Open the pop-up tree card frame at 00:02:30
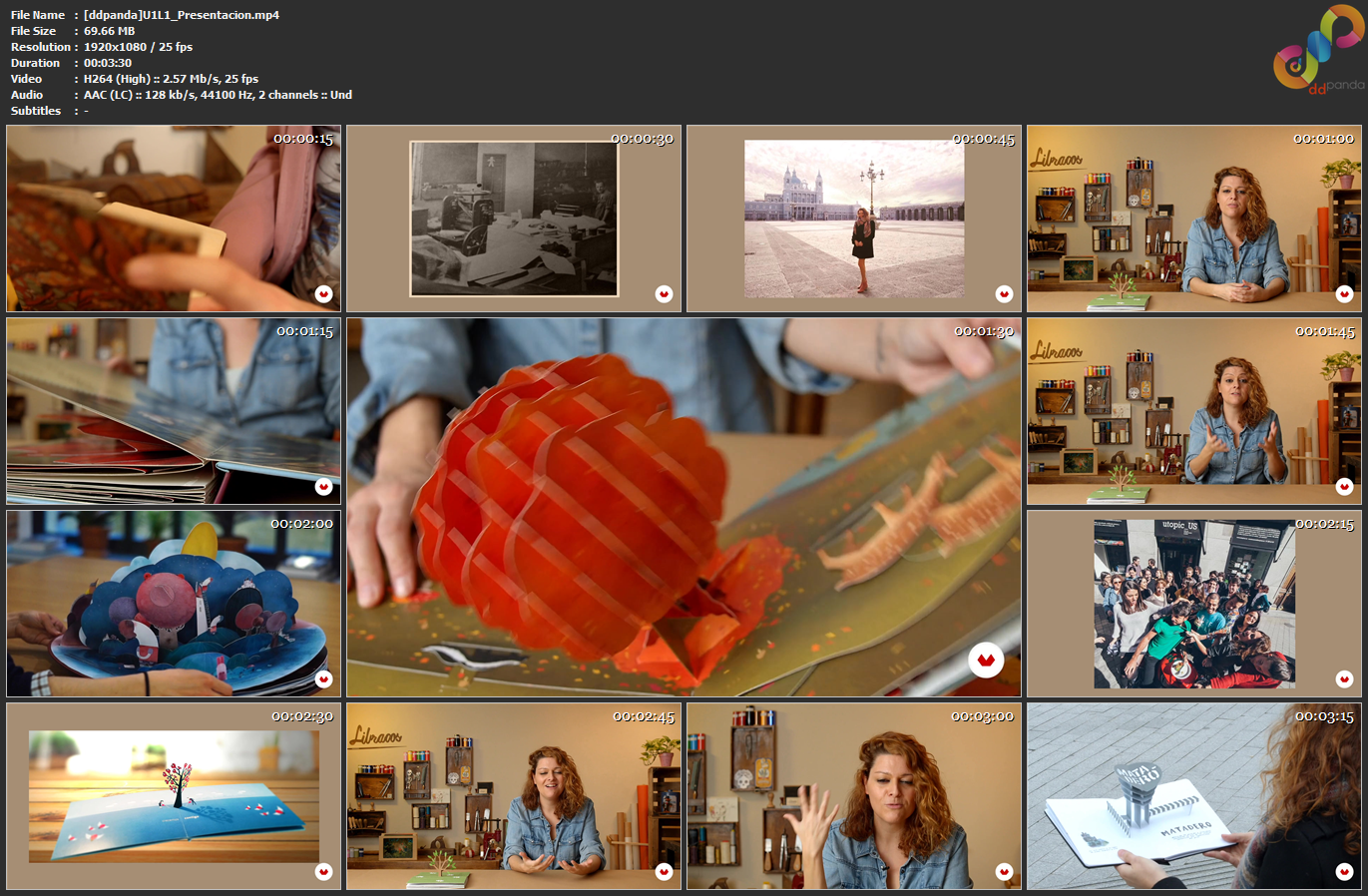 tap(174, 796)
